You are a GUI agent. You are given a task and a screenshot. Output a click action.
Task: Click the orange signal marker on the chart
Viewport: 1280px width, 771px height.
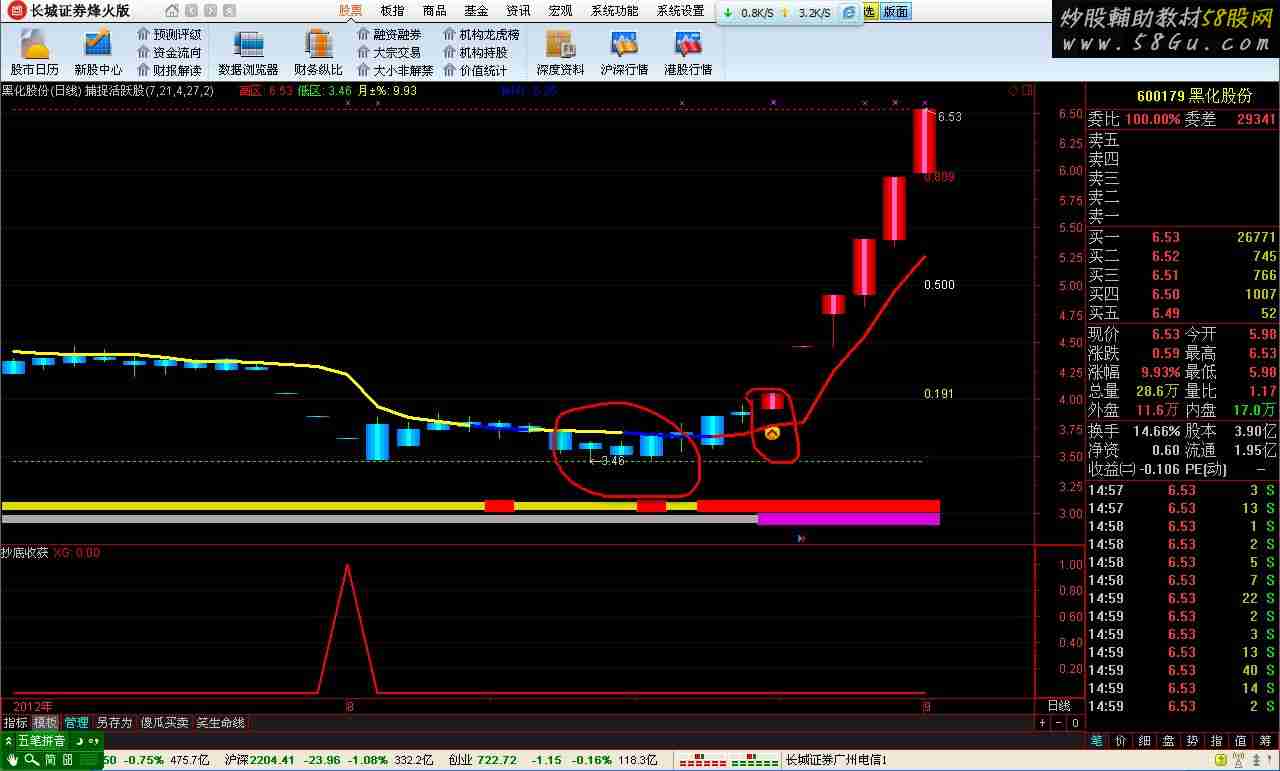[x=772, y=433]
